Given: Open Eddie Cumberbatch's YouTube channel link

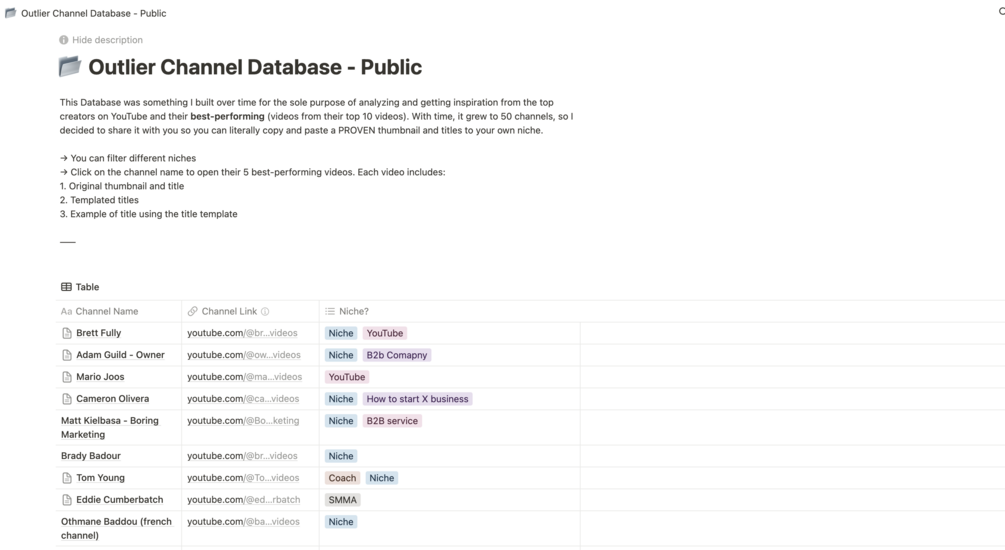Looking at the screenshot, I should pyautogui.click(x=243, y=500).
